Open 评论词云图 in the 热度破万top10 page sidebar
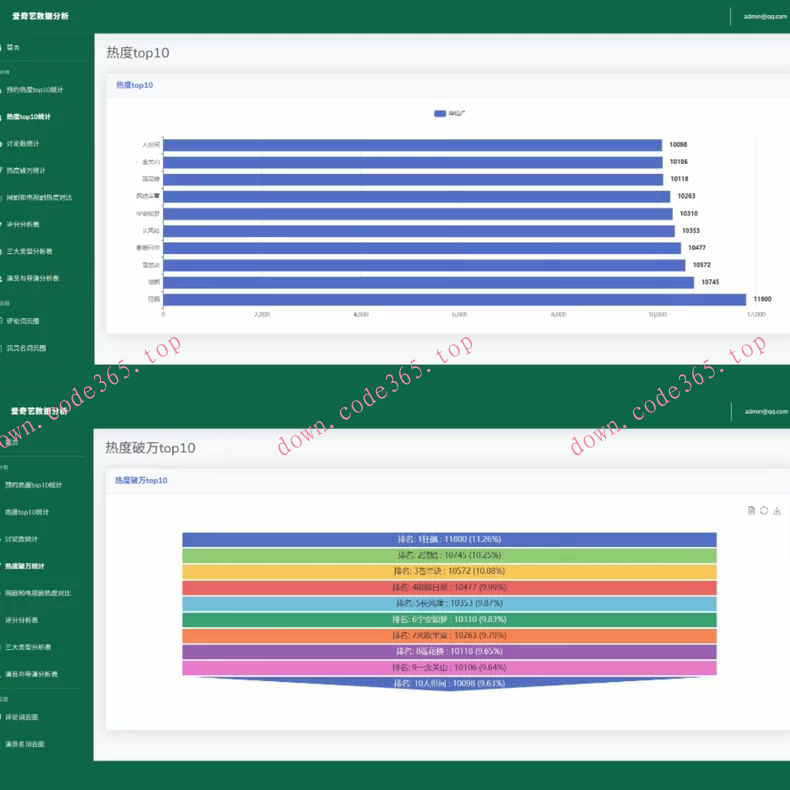This screenshot has width=790, height=790. 21,717
